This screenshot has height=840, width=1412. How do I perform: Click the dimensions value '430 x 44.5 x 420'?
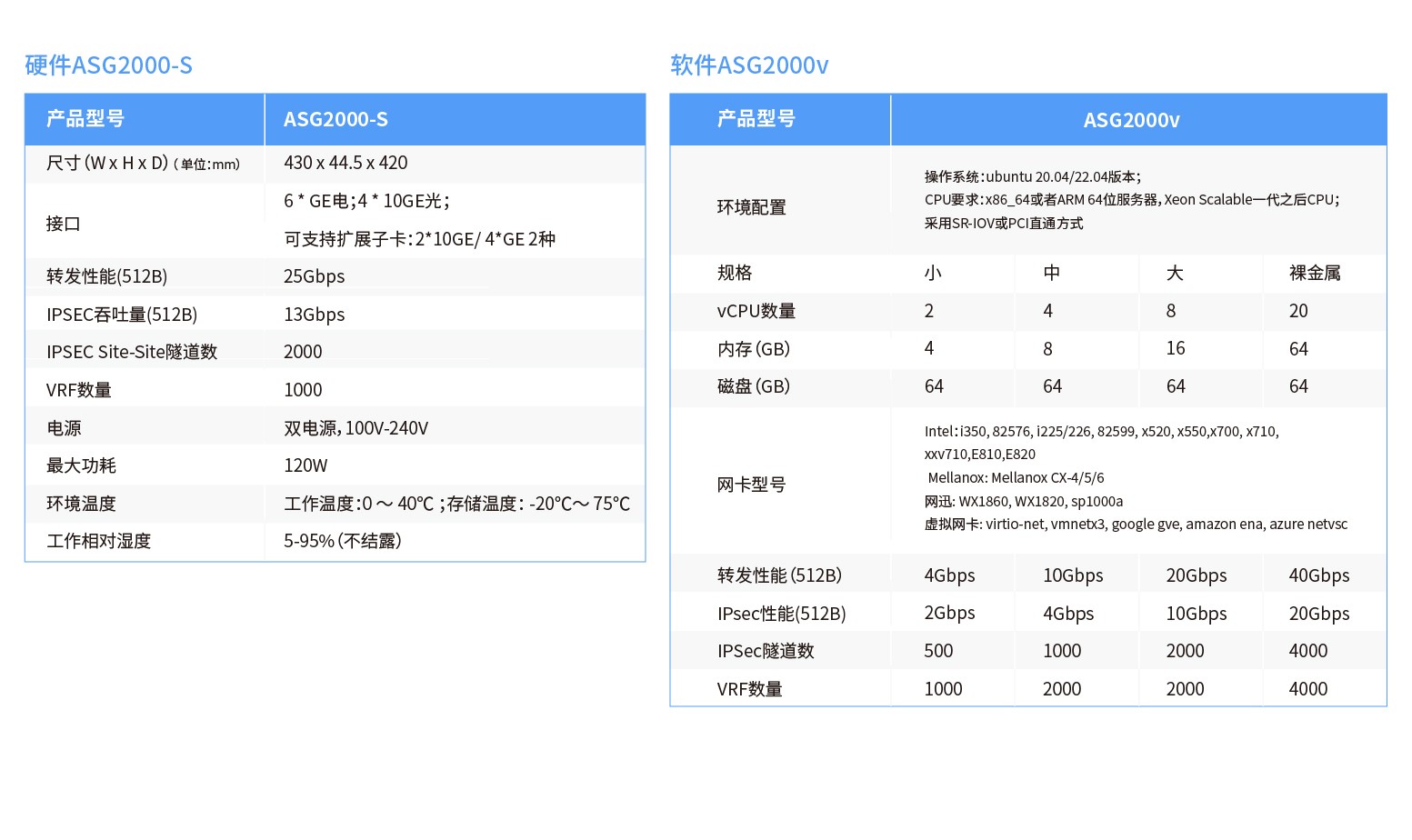[345, 163]
